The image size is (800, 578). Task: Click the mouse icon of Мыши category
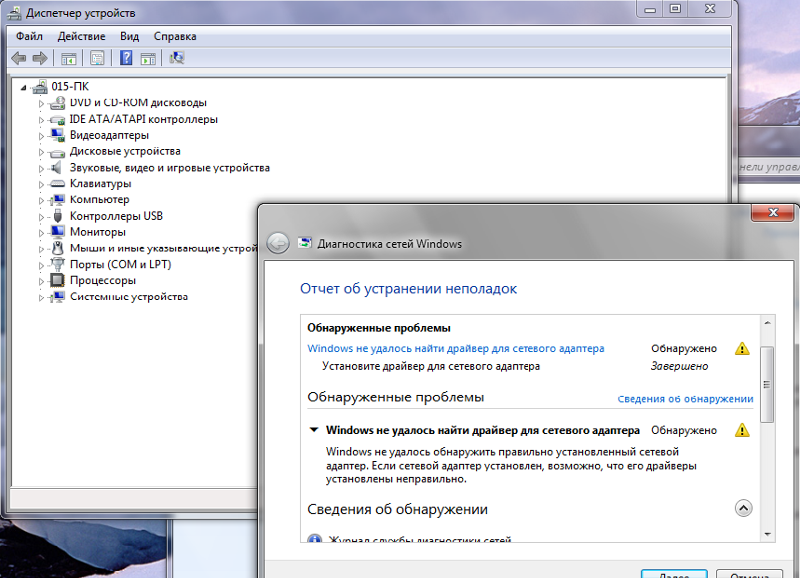tap(58, 248)
